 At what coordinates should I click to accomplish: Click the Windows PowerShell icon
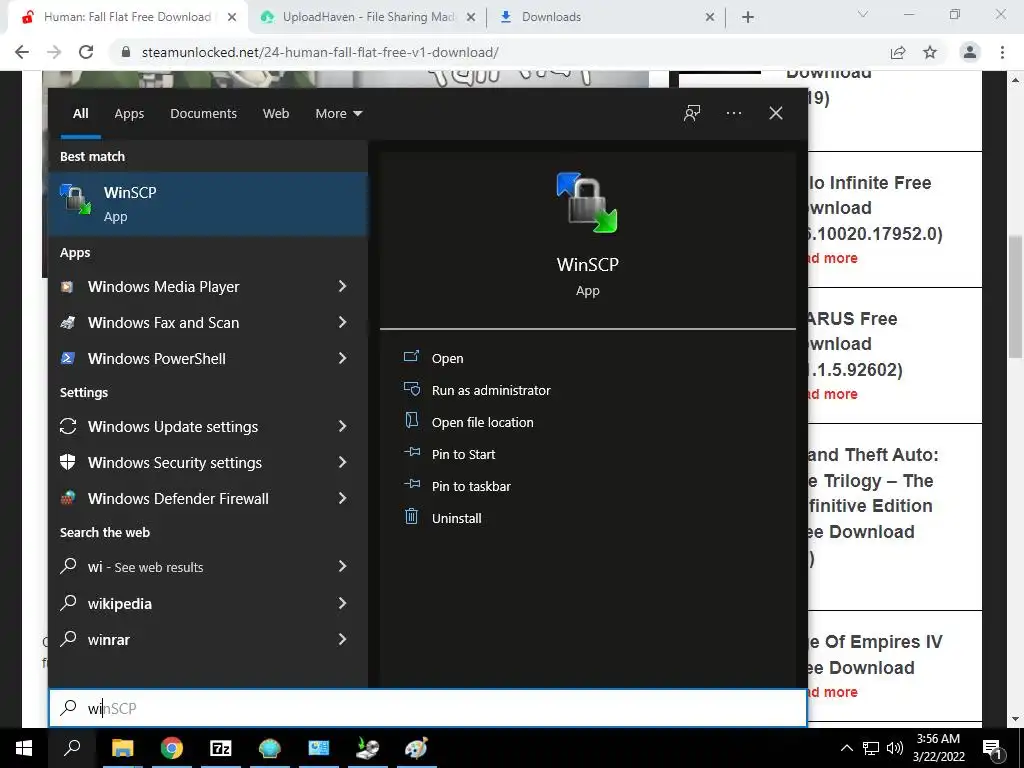[67, 359]
